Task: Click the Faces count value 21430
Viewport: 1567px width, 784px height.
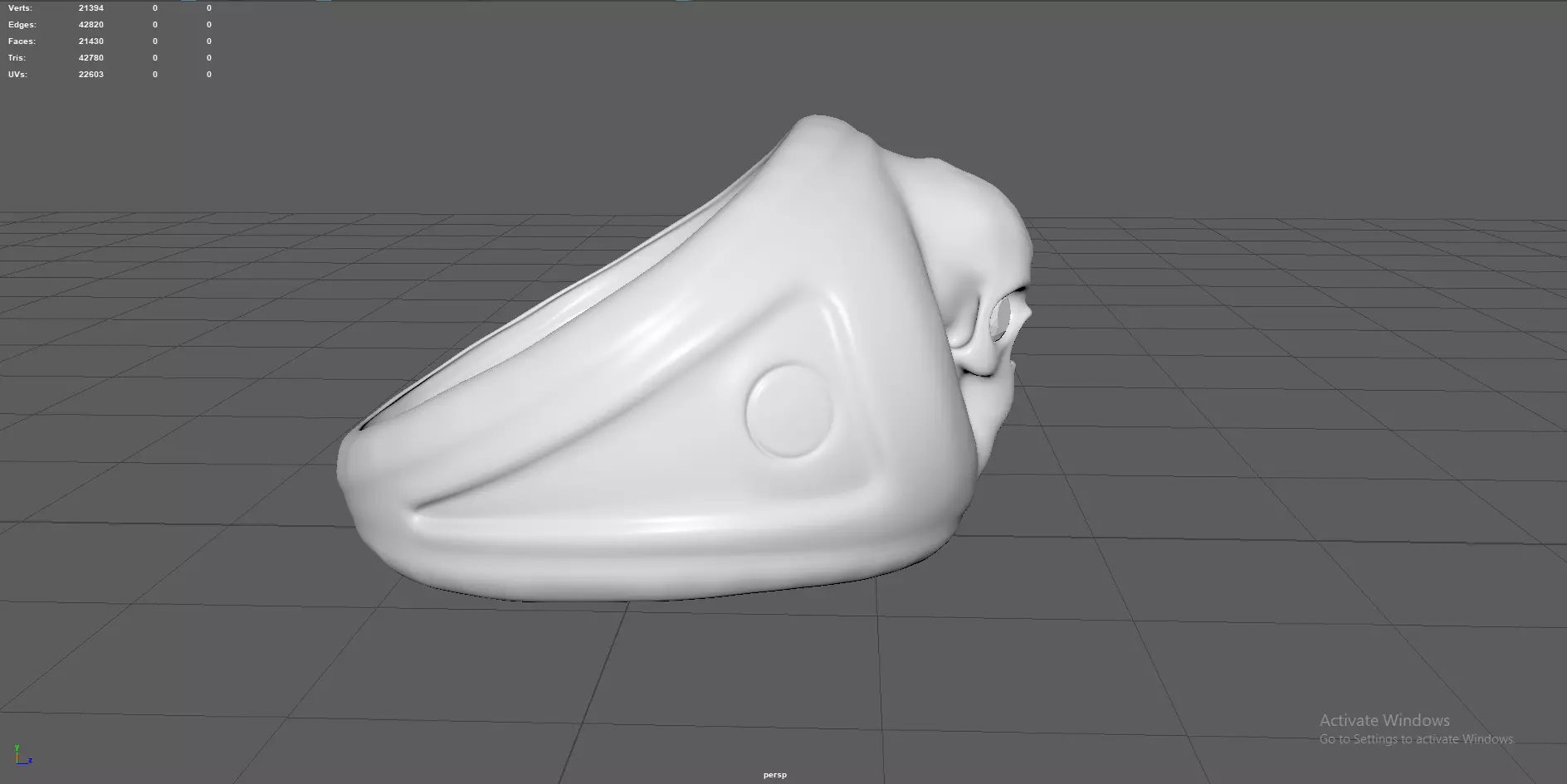Action: tap(91, 41)
